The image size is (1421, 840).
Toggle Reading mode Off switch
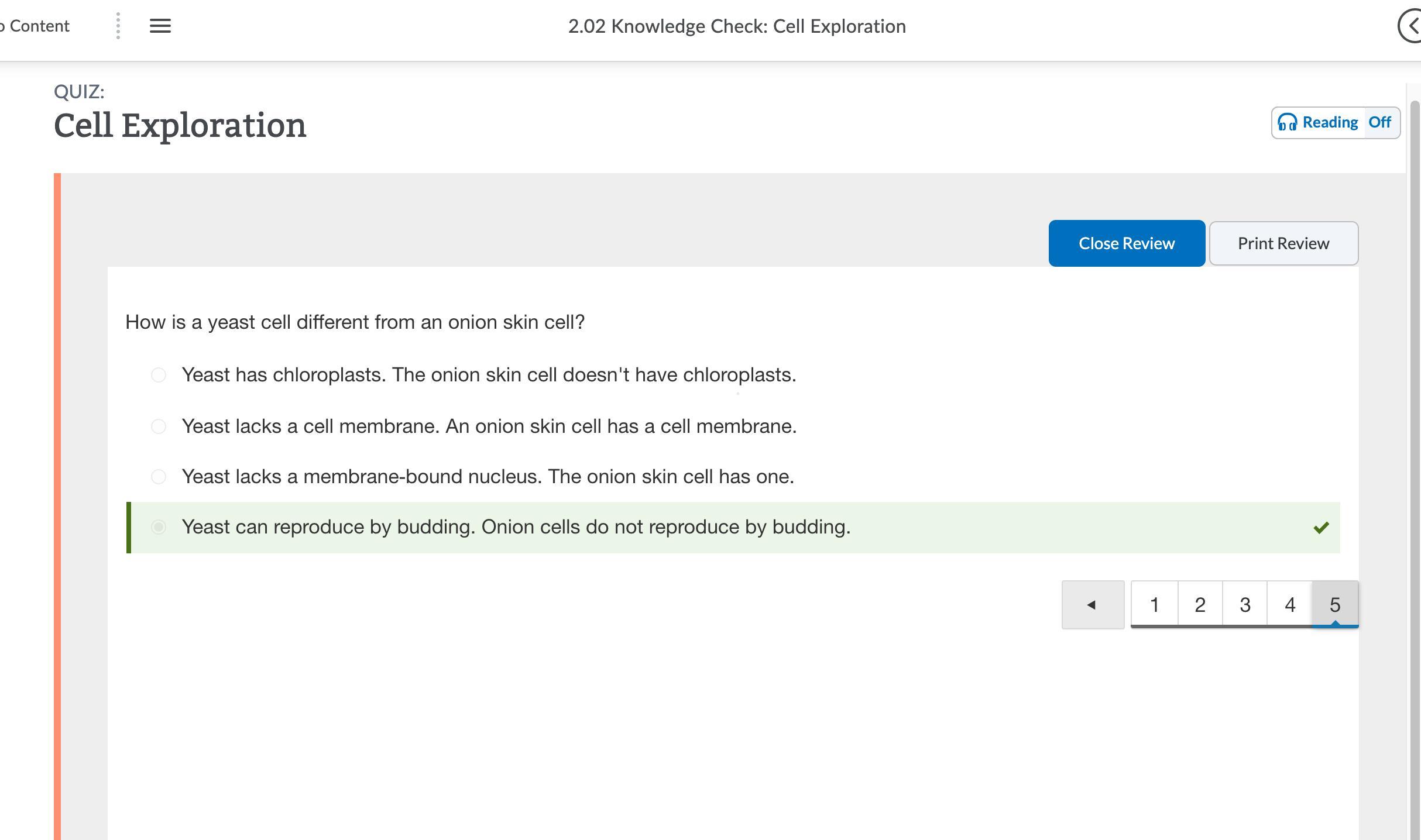(1379, 122)
